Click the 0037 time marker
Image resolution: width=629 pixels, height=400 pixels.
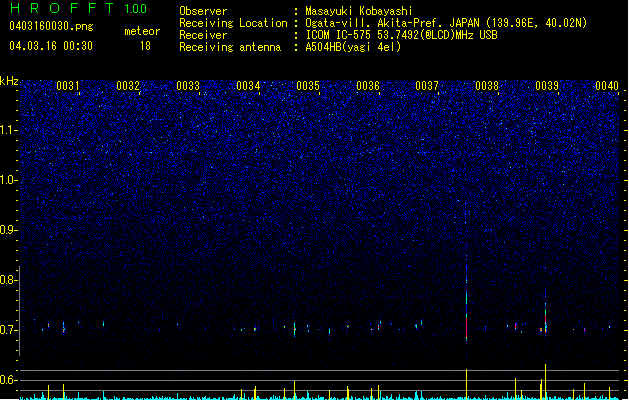point(427,85)
